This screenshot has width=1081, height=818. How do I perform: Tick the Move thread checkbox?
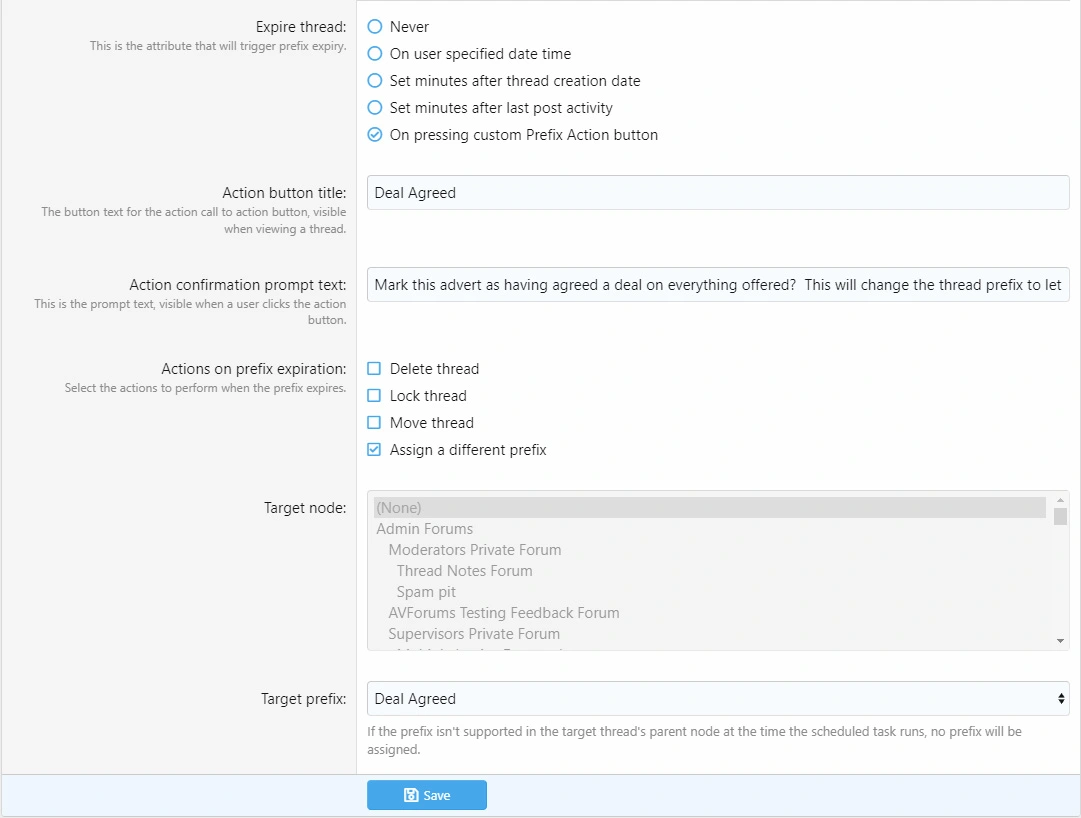coord(375,423)
